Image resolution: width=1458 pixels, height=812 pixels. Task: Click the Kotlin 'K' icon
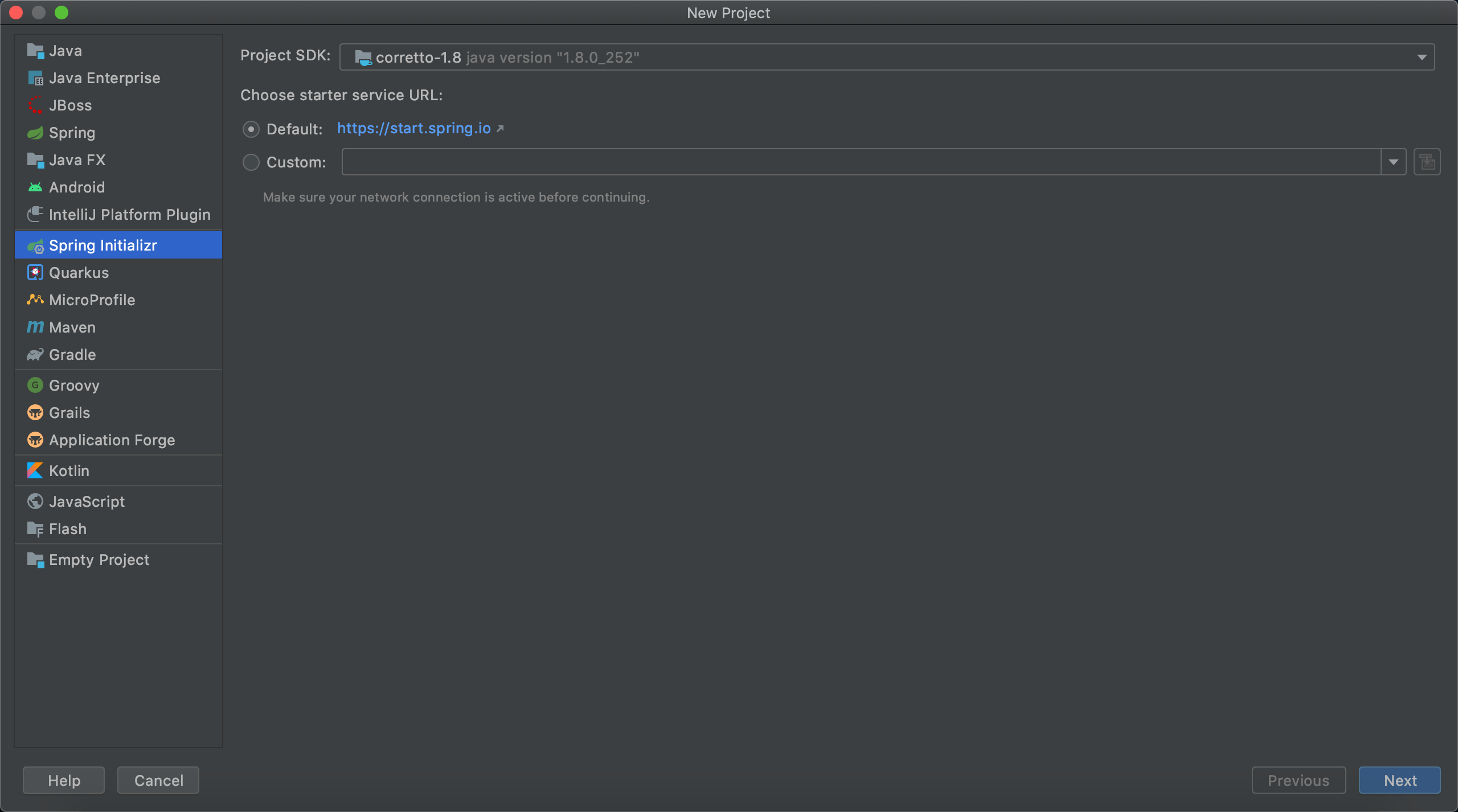tap(35, 471)
